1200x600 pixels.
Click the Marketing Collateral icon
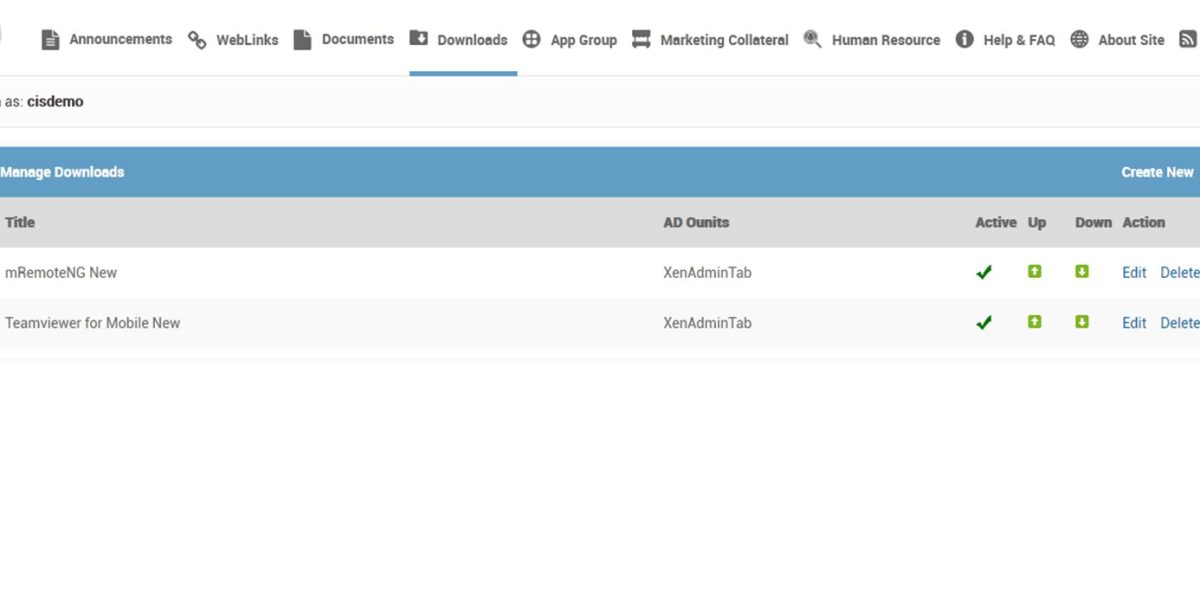pyautogui.click(x=641, y=39)
